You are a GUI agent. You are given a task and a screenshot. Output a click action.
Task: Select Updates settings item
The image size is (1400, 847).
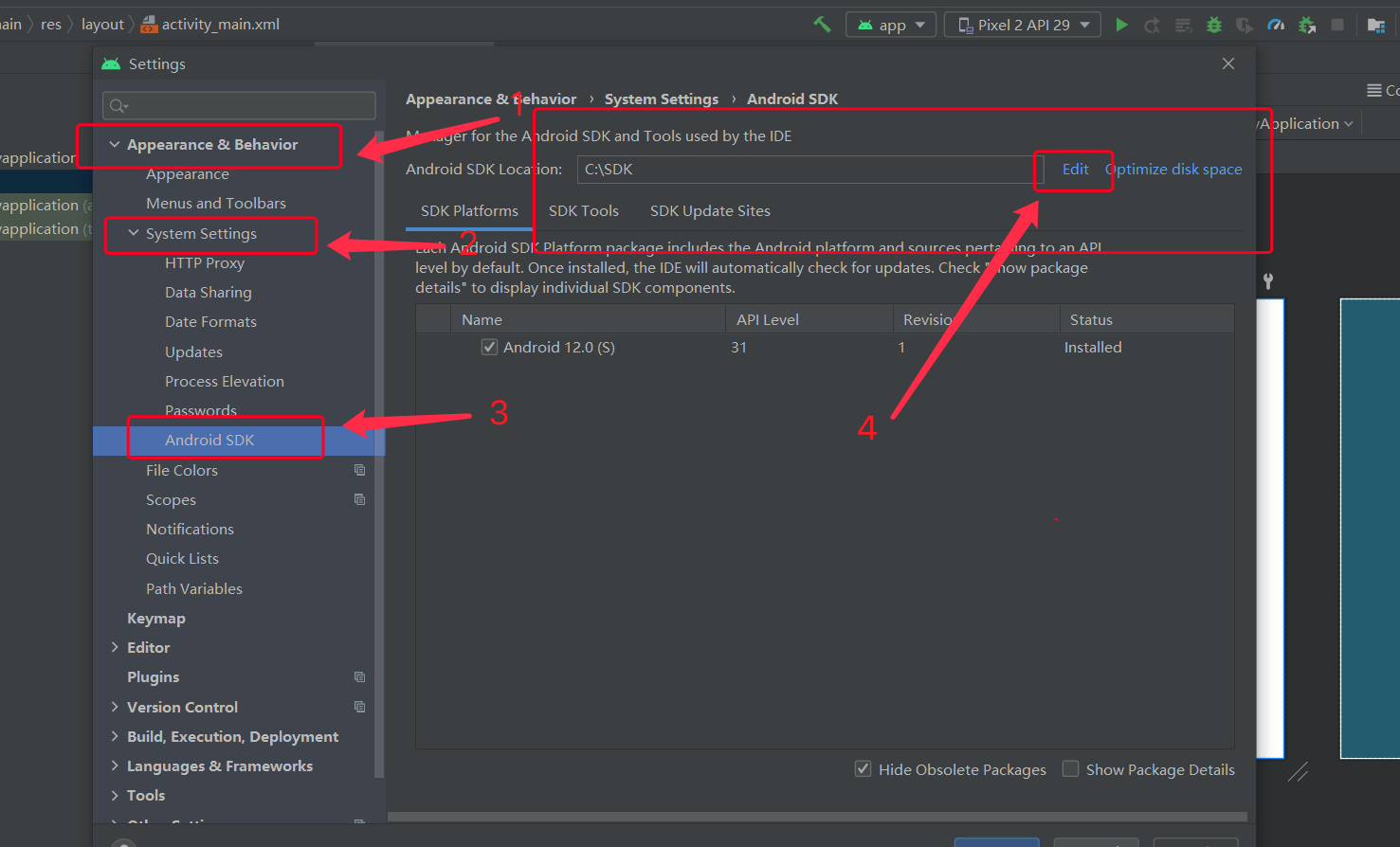pos(193,351)
